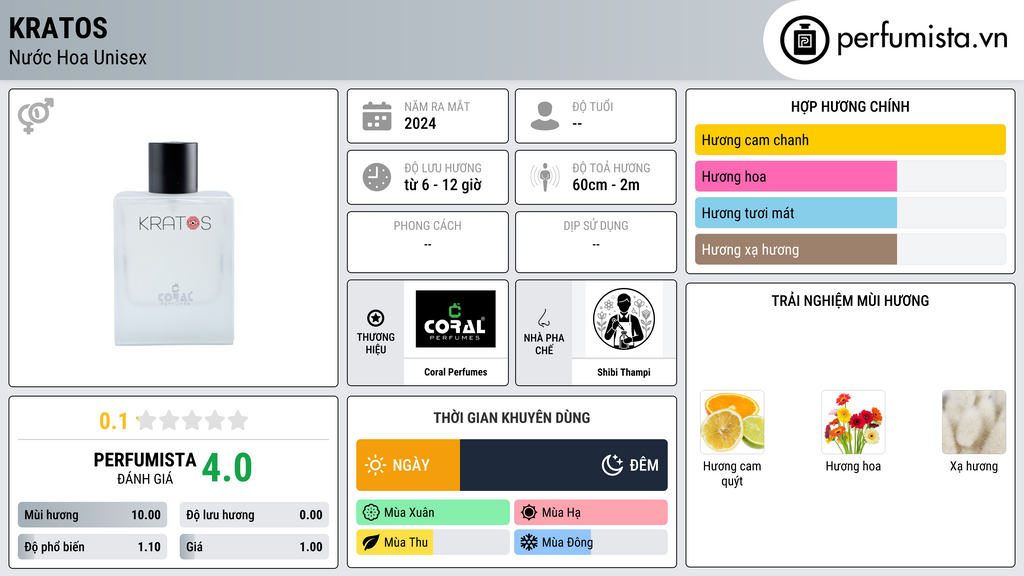
Task: Click the leaf icon next to Mùa Thu
Action: (x=371, y=542)
